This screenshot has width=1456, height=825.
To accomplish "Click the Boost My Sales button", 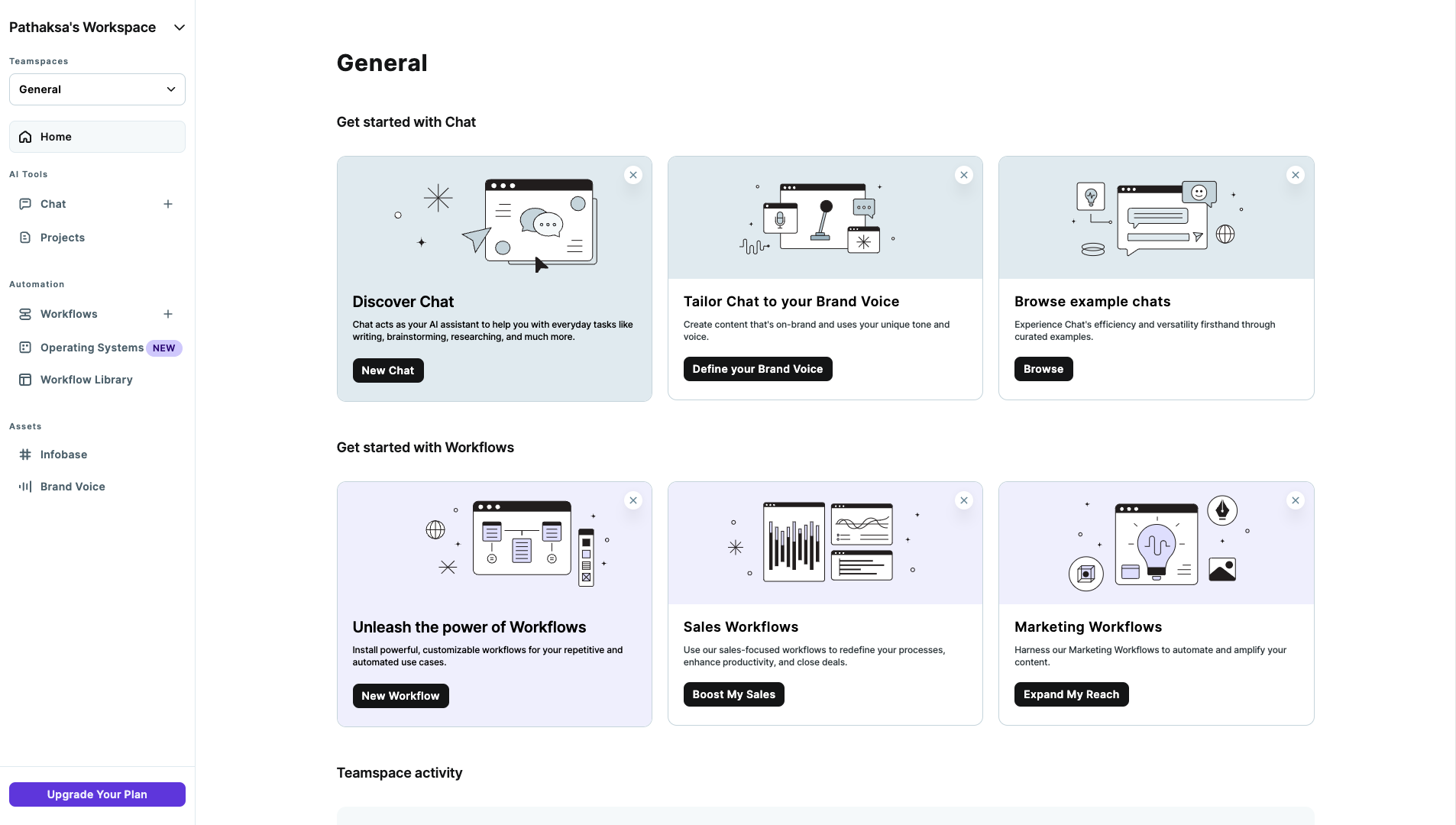I will (x=733, y=694).
